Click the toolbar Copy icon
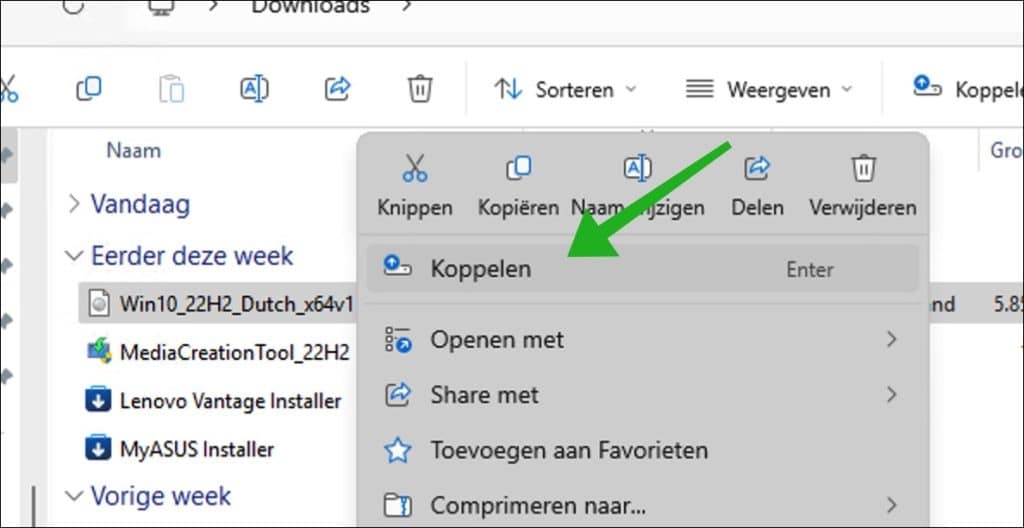This screenshot has width=1024, height=528. pyautogui.click(x=89, y=88)
